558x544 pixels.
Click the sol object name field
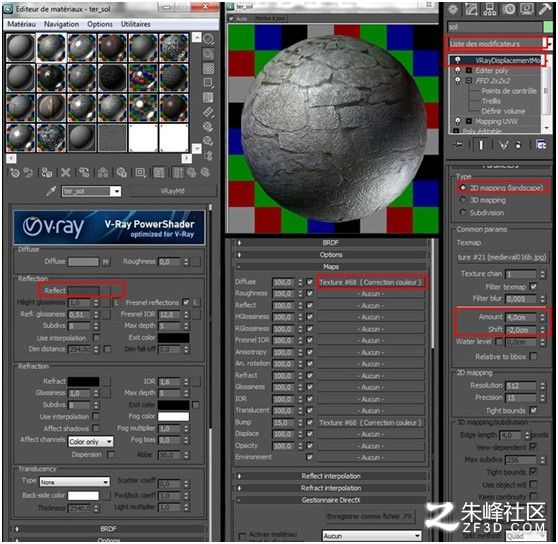coord(494,27)
